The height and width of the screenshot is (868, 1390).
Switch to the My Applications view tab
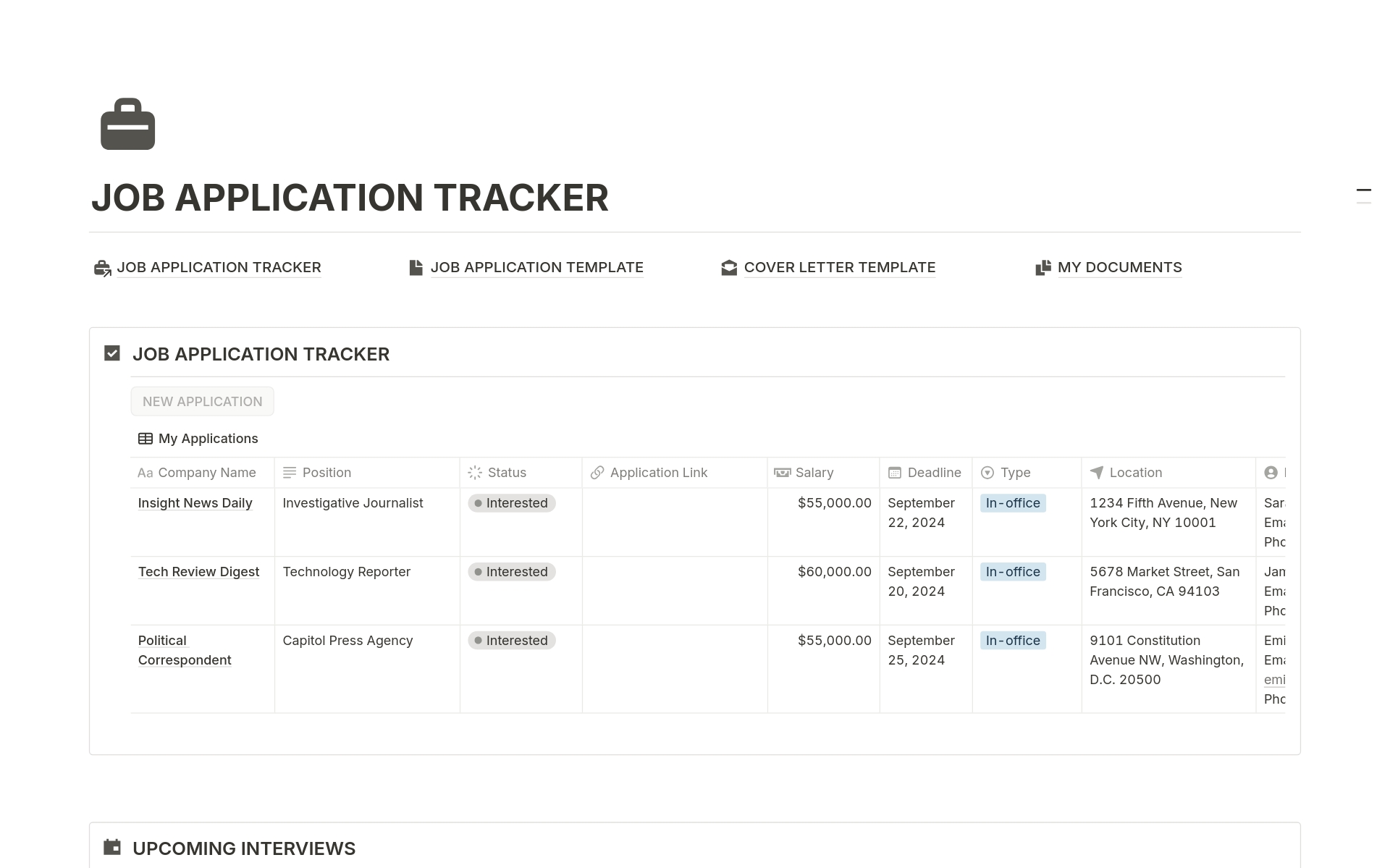click(208, 438)
